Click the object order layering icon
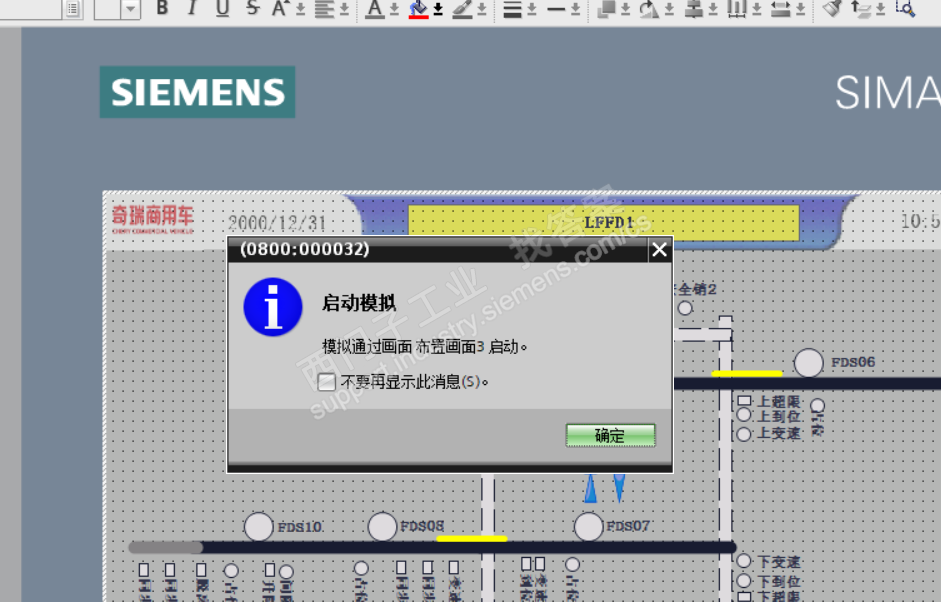Screen dimensions: 941x602 pyautogui.click(x=607, y=8)
